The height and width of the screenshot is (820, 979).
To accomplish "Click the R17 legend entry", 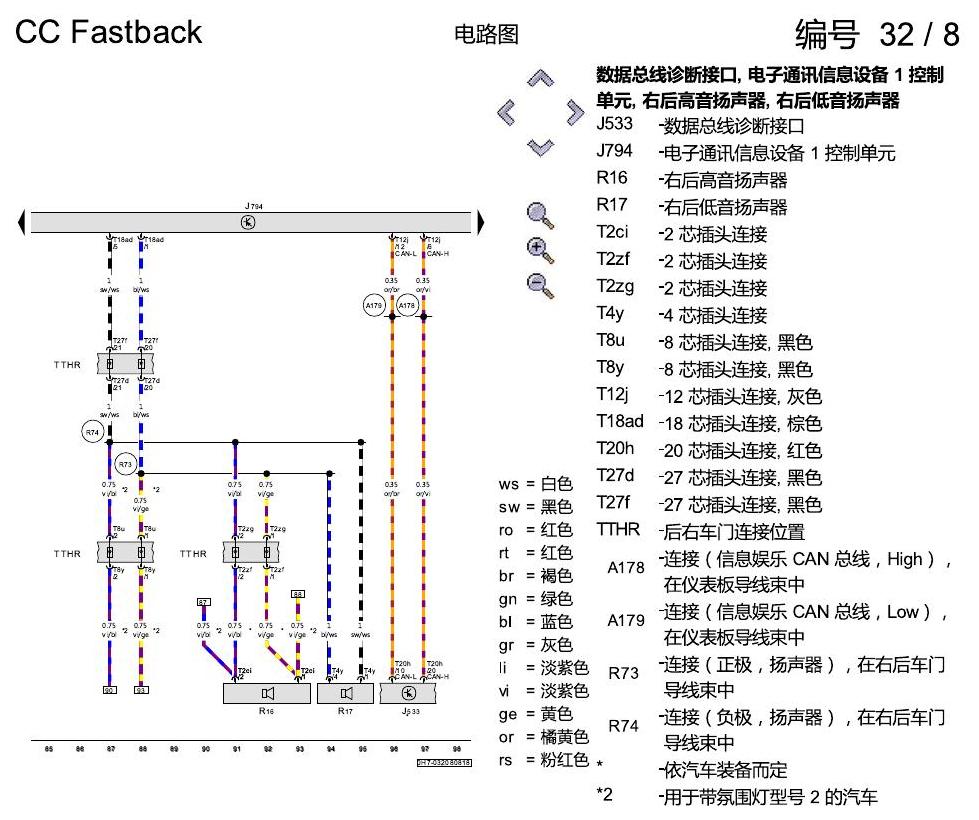I will (692, 207).
